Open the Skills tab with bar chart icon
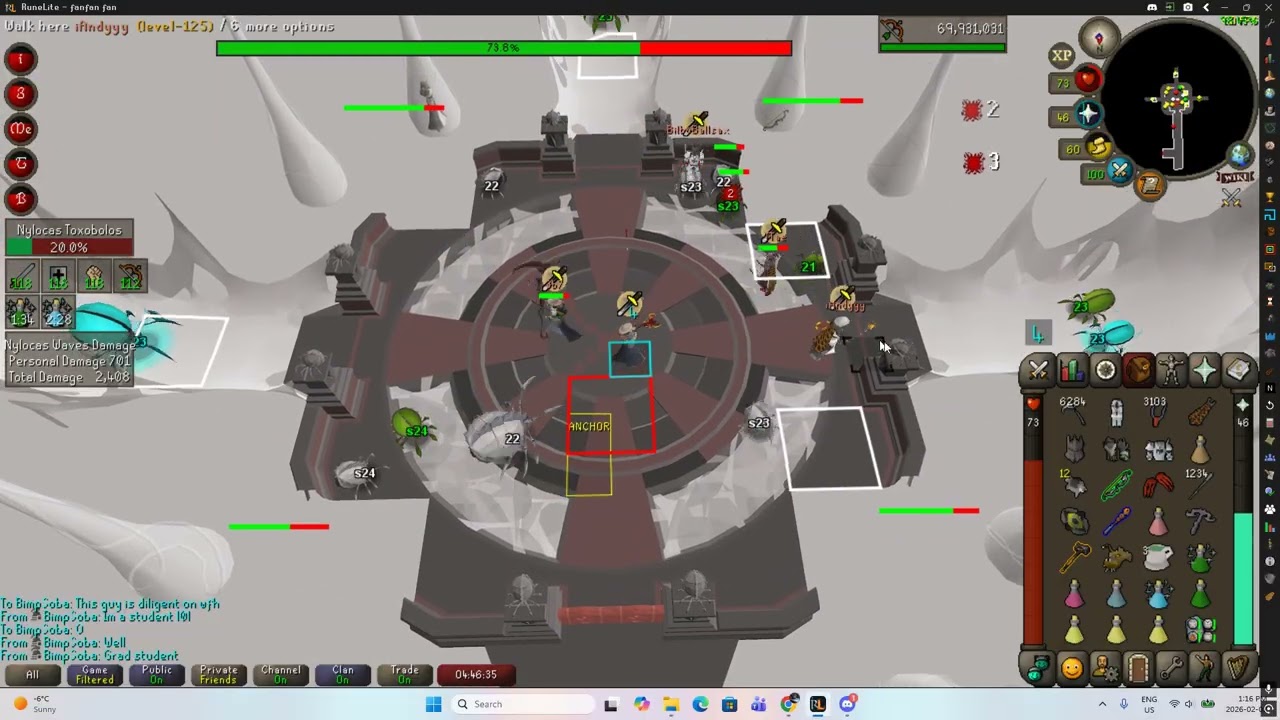Image resolution: width=1280 pixels, height=720 pixels. (x=1072, y=371)
